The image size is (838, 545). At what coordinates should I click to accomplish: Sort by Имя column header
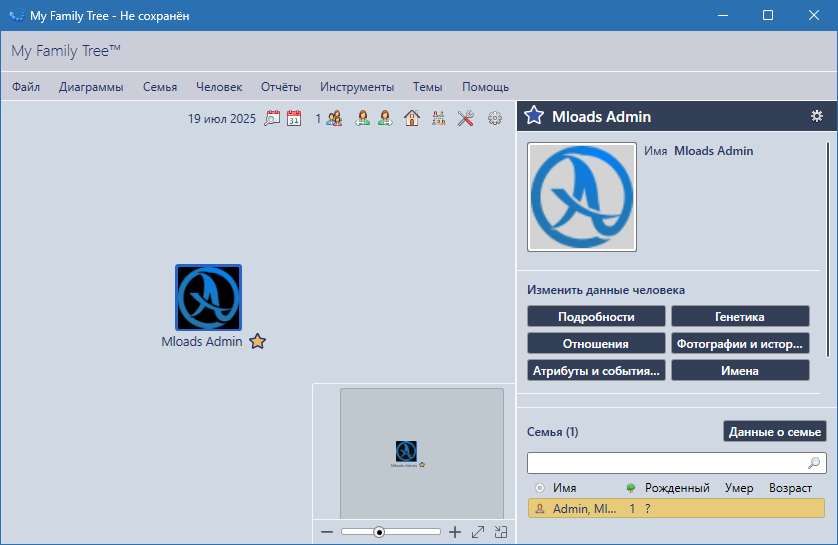click(x=564, y=488)
